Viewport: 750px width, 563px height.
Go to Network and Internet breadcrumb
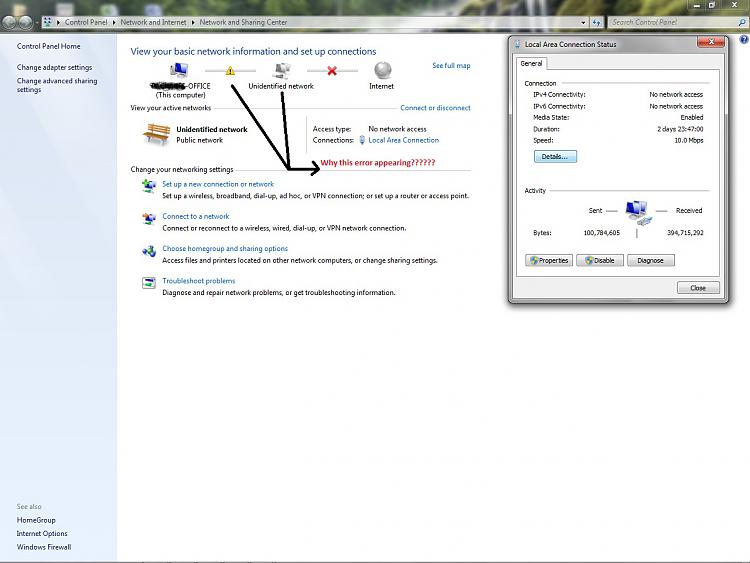[x=153, y=22]
